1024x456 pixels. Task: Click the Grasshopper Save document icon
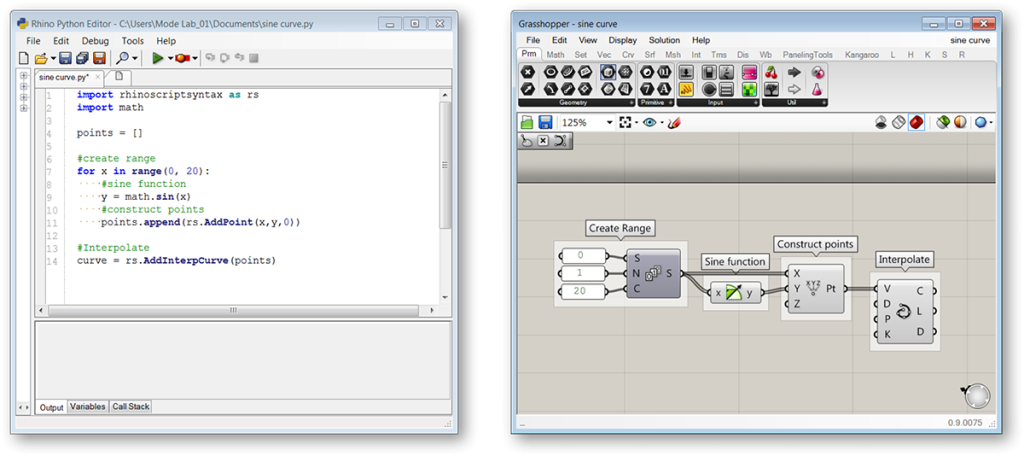pos(545,122)
